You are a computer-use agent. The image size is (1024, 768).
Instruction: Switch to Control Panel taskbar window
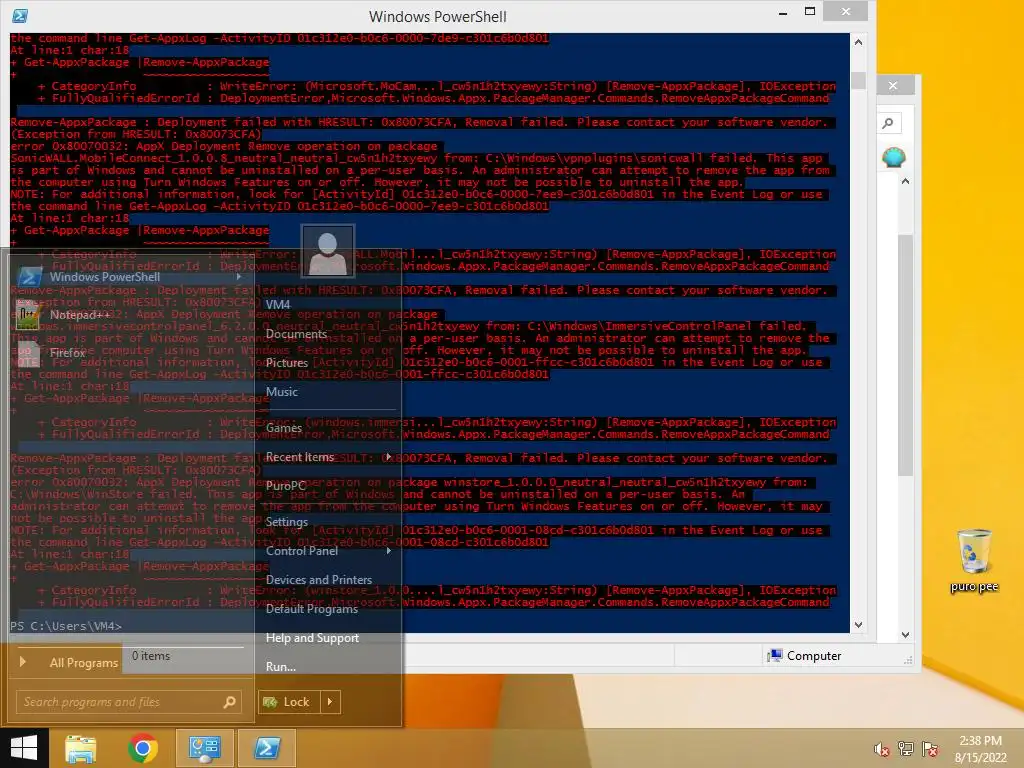[204, 748]
